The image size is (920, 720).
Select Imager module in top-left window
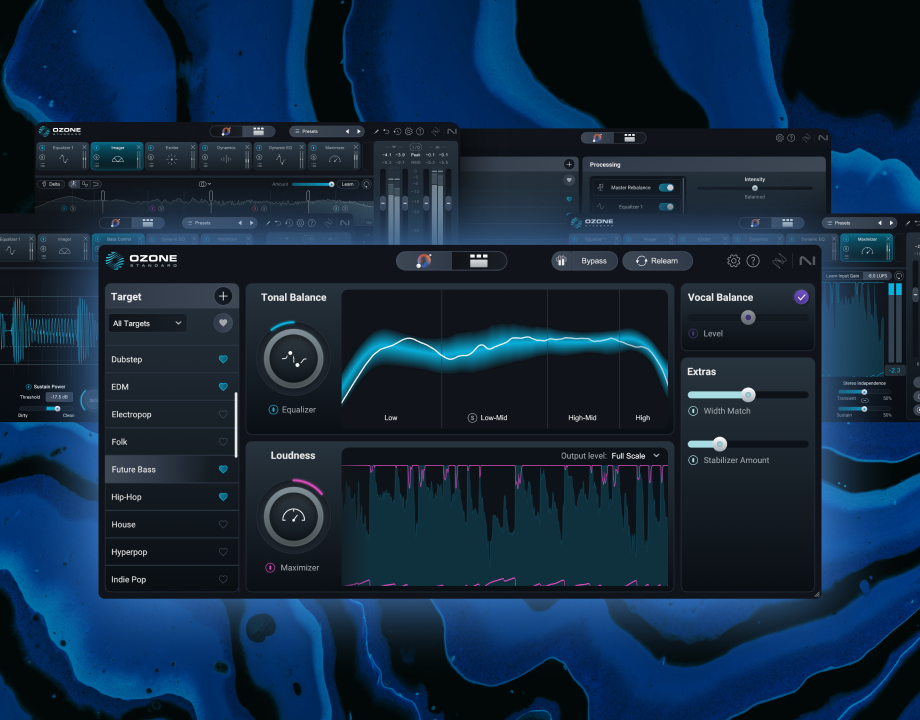pyautogui.click(x=117, y=156)
